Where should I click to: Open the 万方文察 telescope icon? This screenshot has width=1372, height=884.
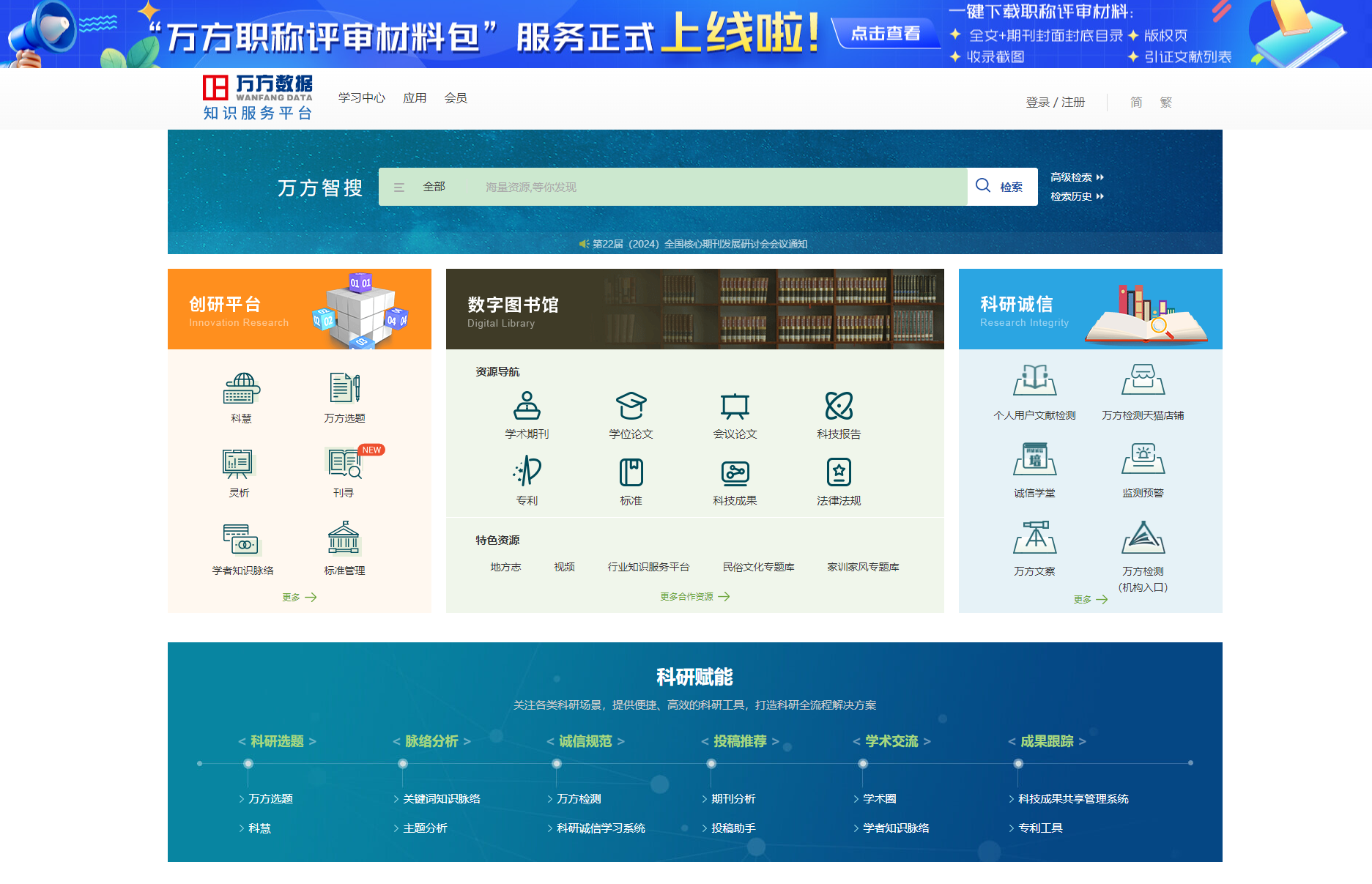(1035, 537)
